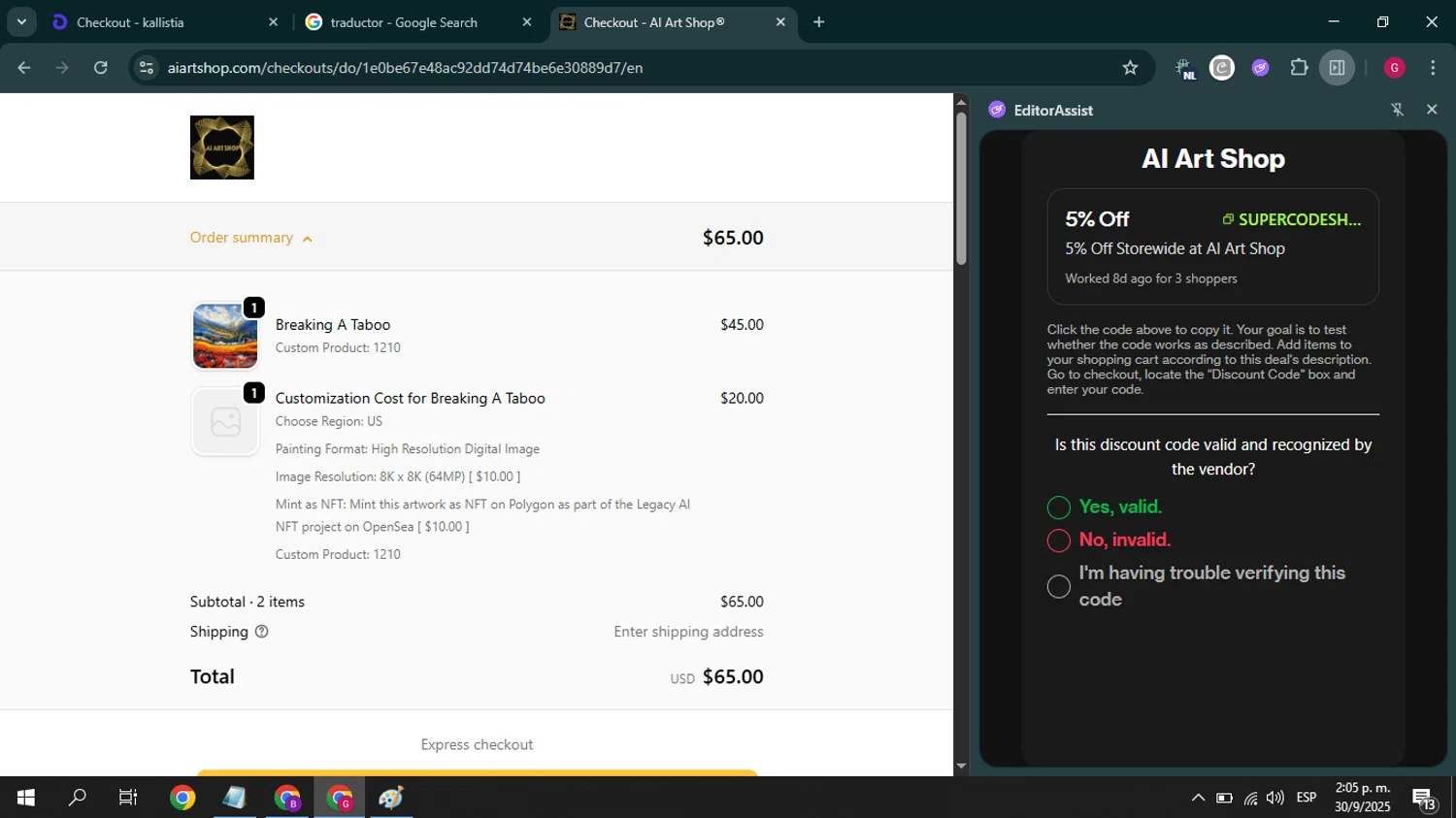The height and width of the screenshot is (818, 1456).
Task: Click the customization cost placeholder thumbnail
Action: (x=225, y=422)
